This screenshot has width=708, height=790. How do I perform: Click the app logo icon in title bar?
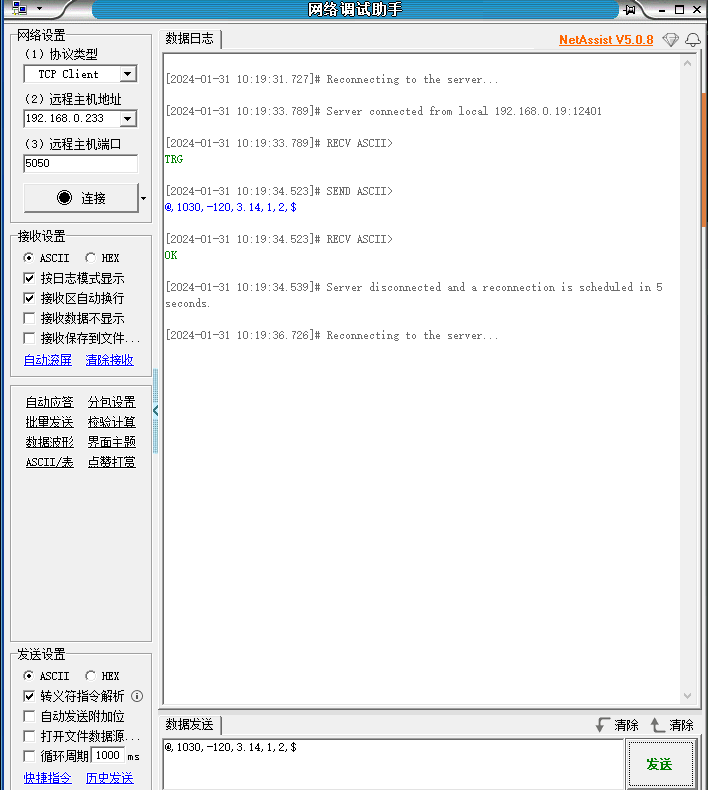pyautogui.click(x=19, y=9)
